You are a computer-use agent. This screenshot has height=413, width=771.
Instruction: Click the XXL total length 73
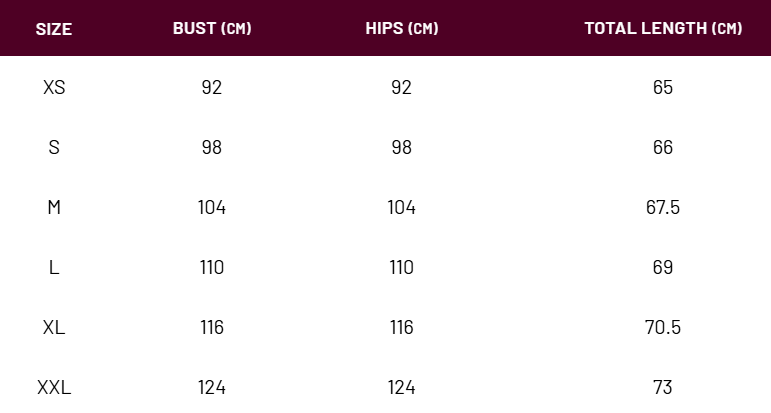tap(663, 387)
